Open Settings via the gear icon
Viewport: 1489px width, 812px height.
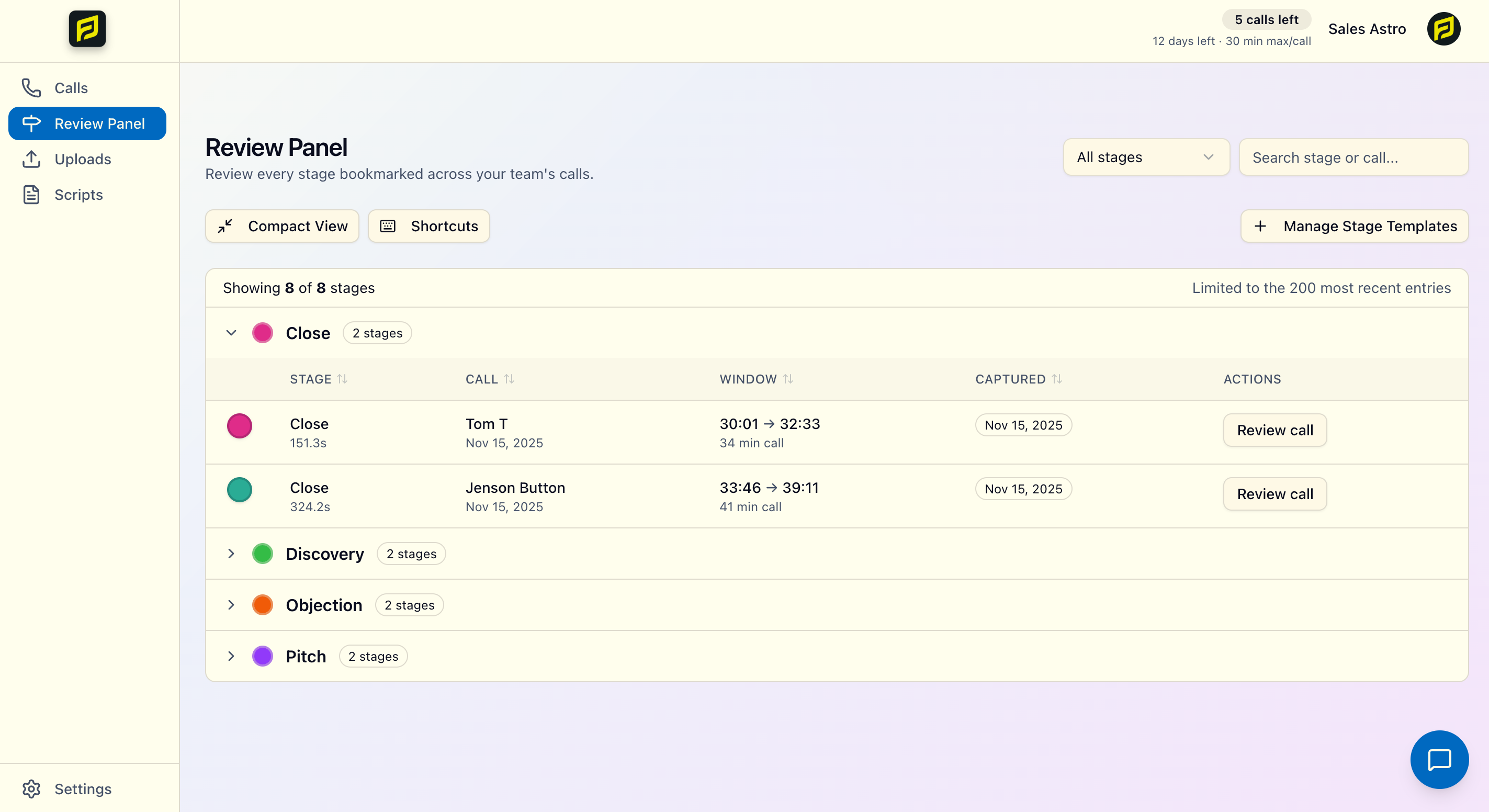tap(31, 789)
